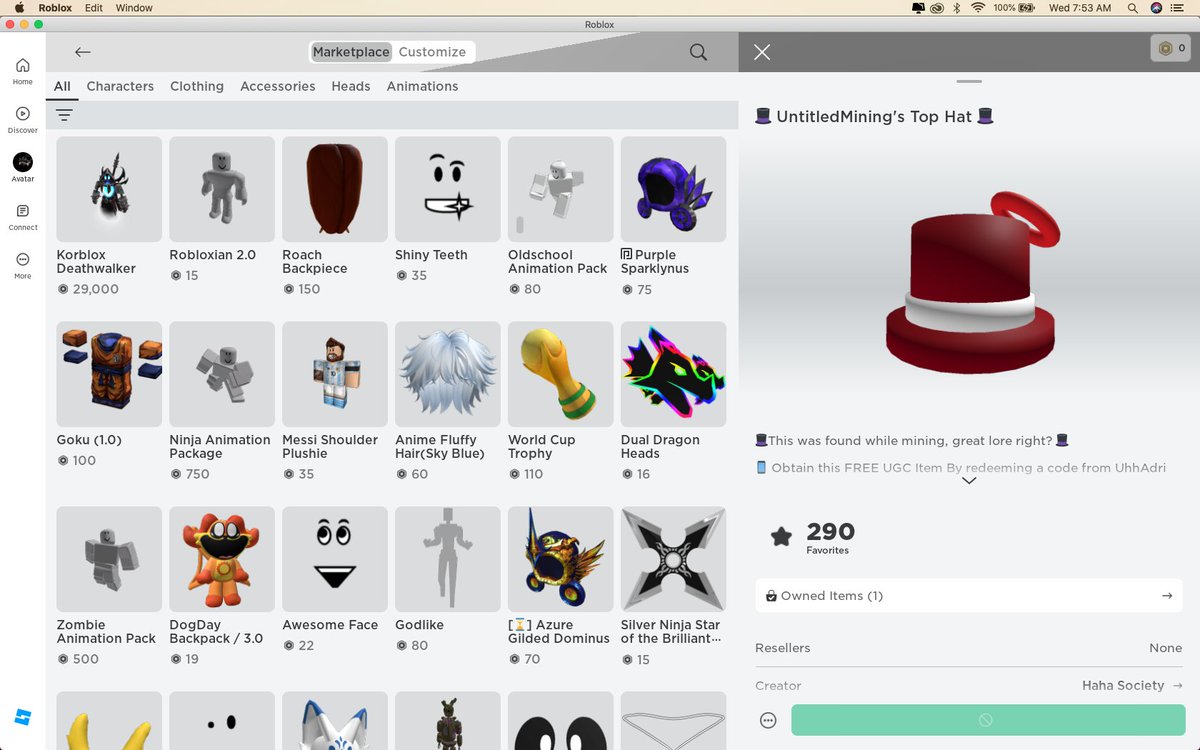1200x750 pixels.
Task: Open Wi-Fi status menu
Action: tap(977, 8)
